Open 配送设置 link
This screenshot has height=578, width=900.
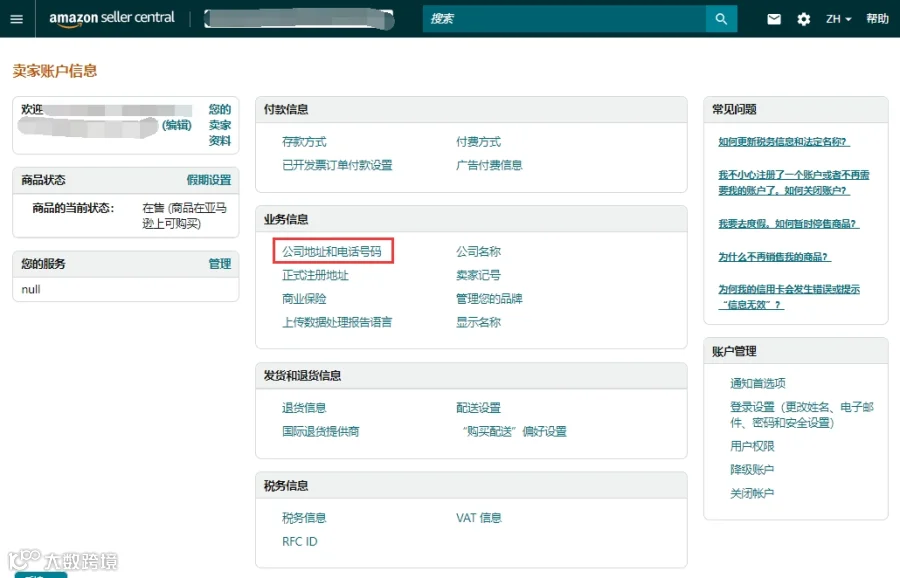[479, 408]
